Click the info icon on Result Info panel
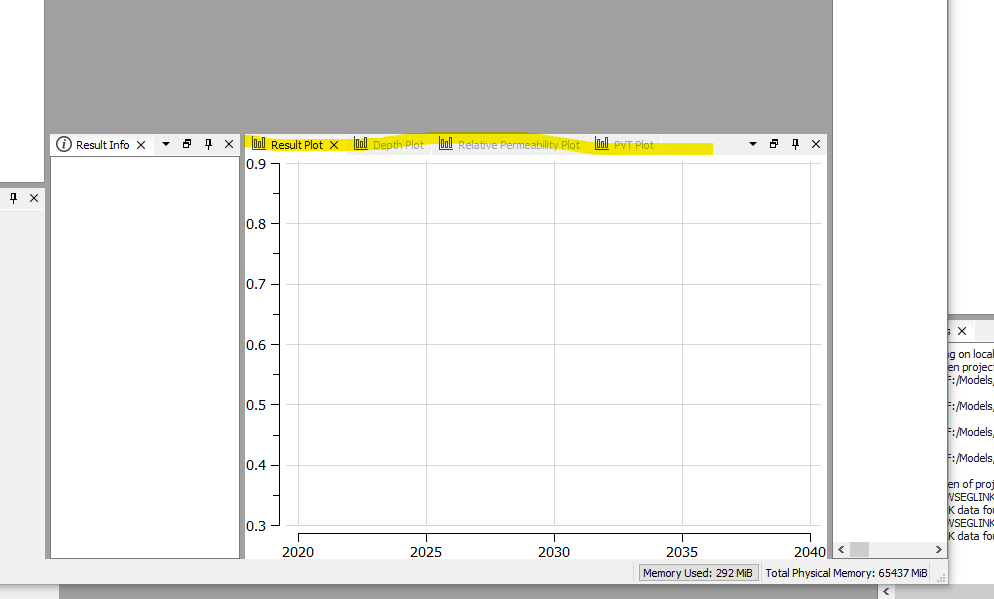The width and height of the screenshot is (994, 599). coord(64,144)
